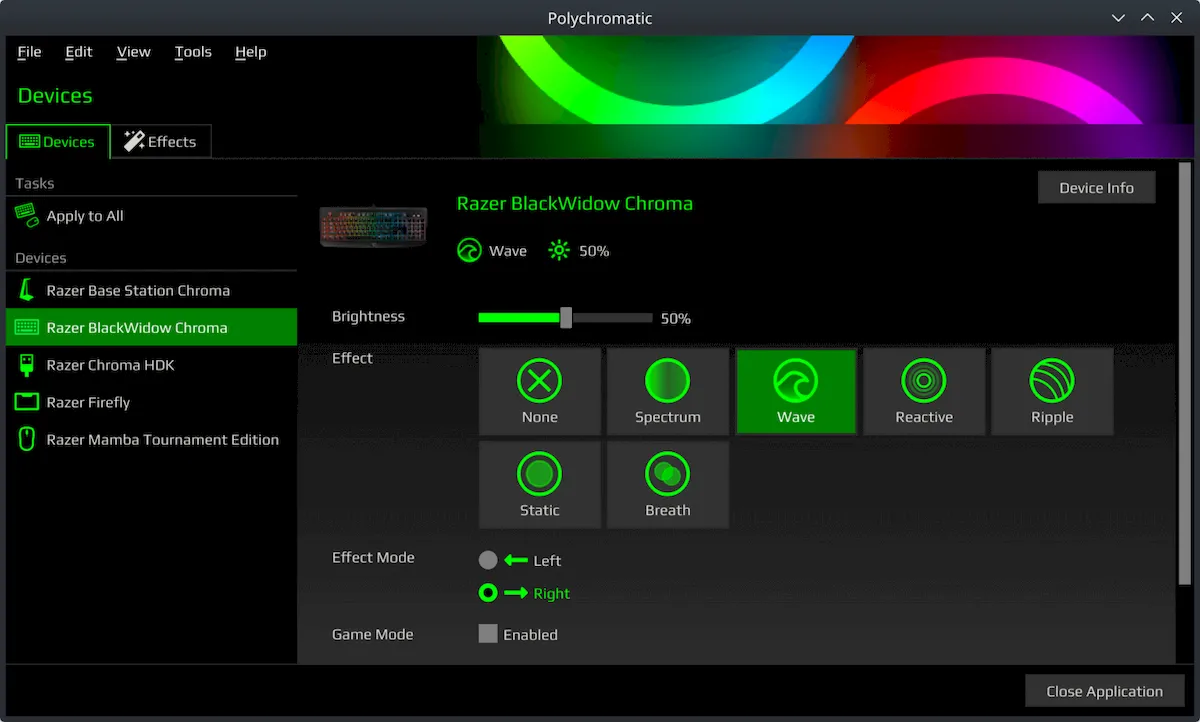
Task: Open the Edit menu
Action: (x=79, y=52)
